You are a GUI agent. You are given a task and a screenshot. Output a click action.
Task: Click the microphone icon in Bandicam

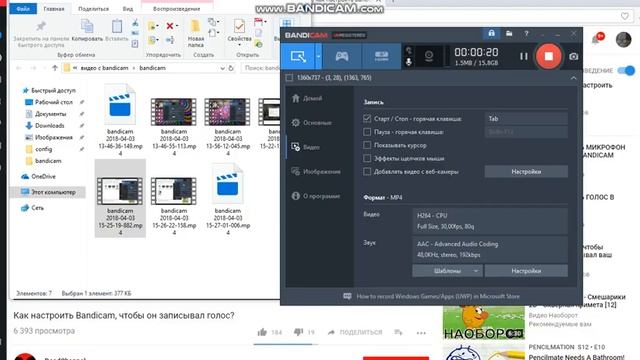(409, 62)
